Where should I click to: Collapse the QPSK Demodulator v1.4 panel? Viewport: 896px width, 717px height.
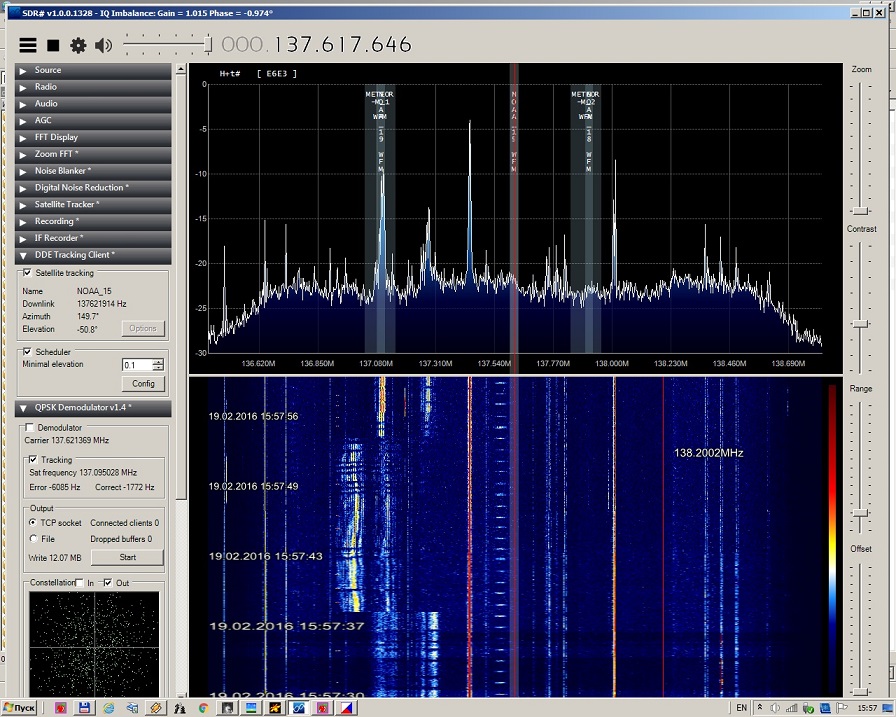pyautogui.click(x=93, y=407)
